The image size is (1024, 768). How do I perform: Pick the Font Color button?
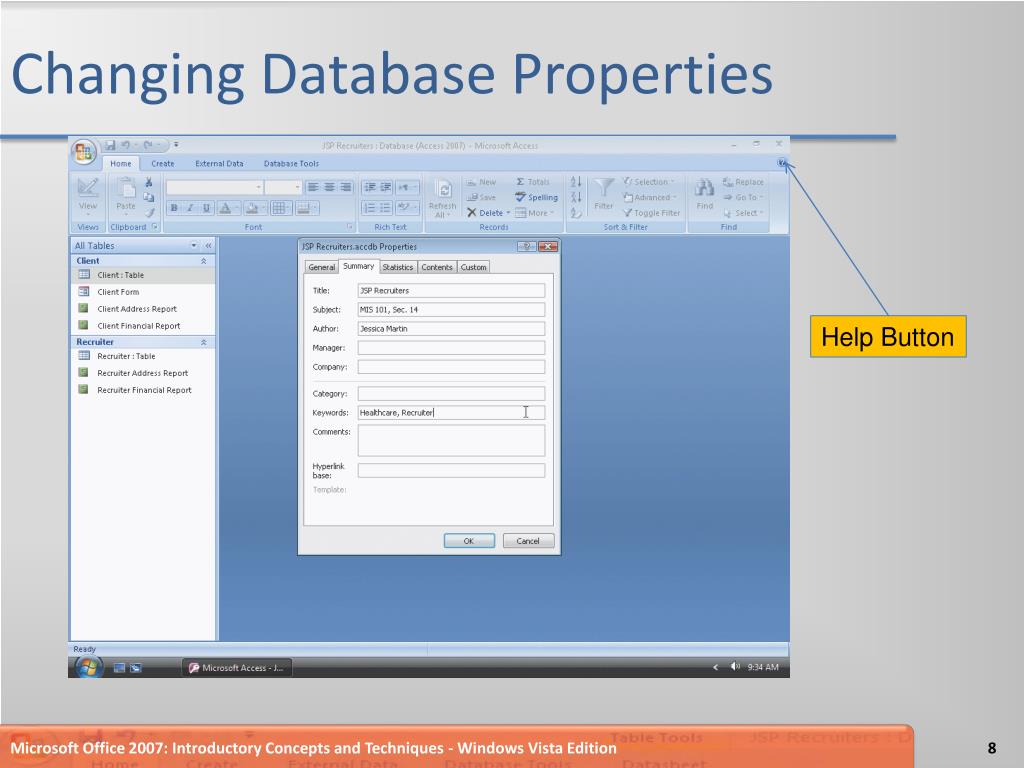(228, 208)
